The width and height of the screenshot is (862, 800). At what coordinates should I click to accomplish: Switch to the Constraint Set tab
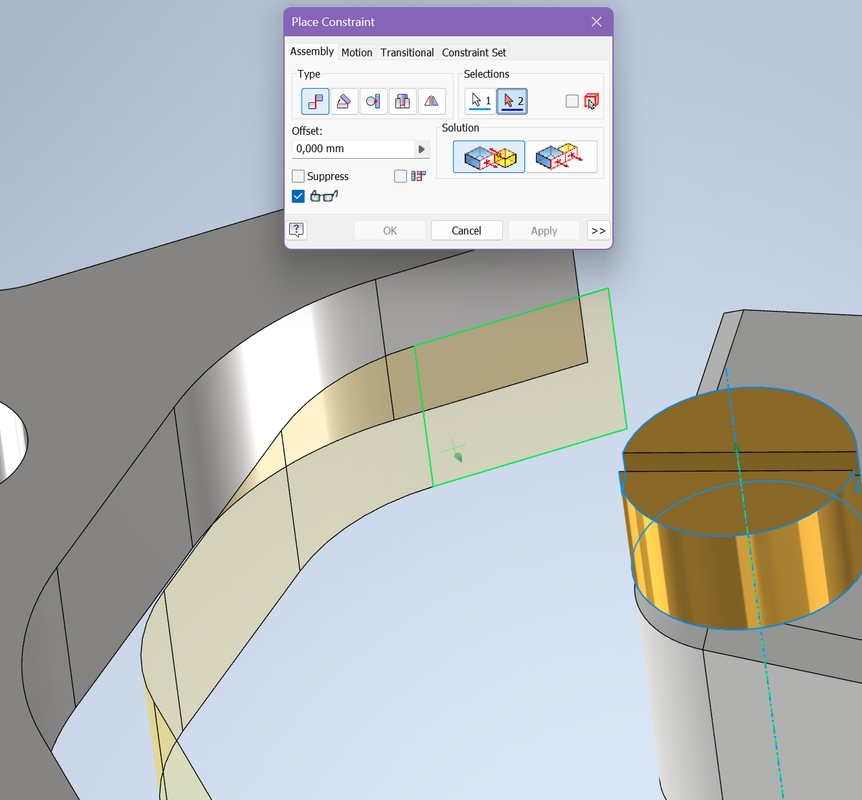click(x=474, y=52)
